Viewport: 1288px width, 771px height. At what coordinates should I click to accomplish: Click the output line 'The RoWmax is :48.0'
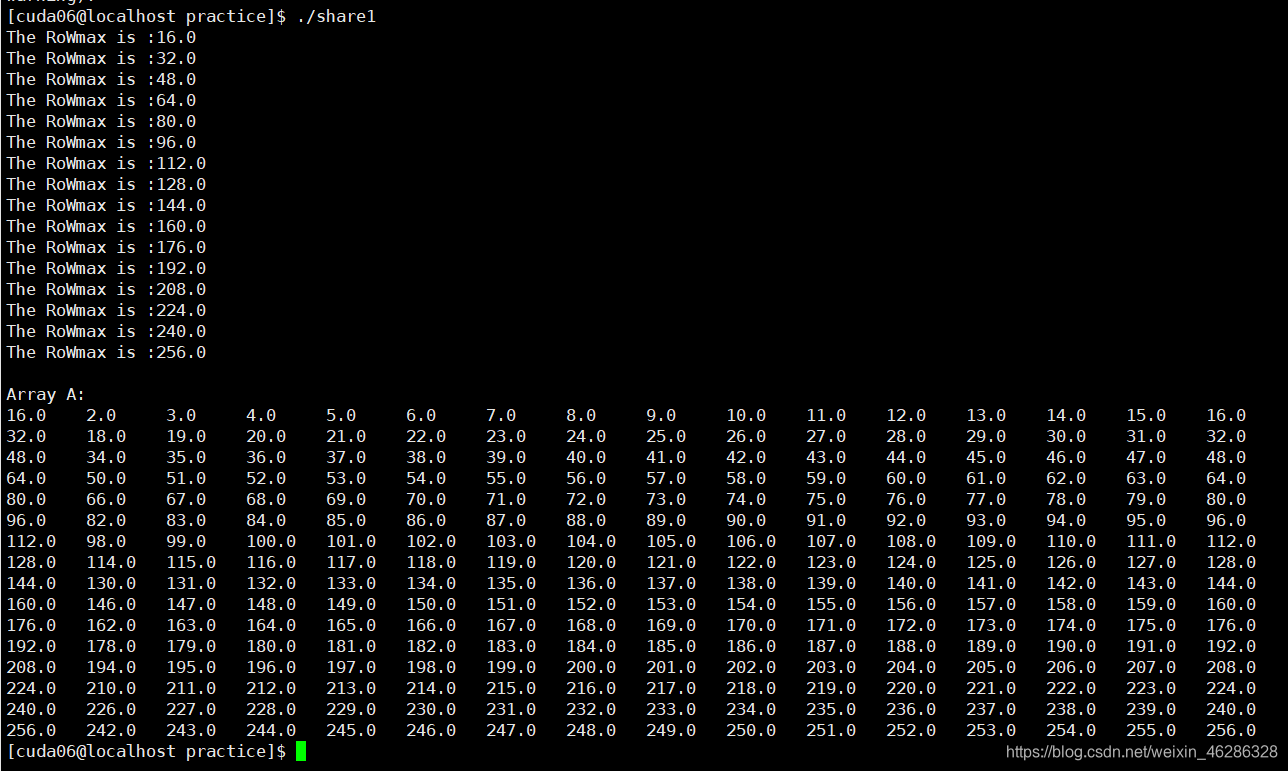[101, 80]
